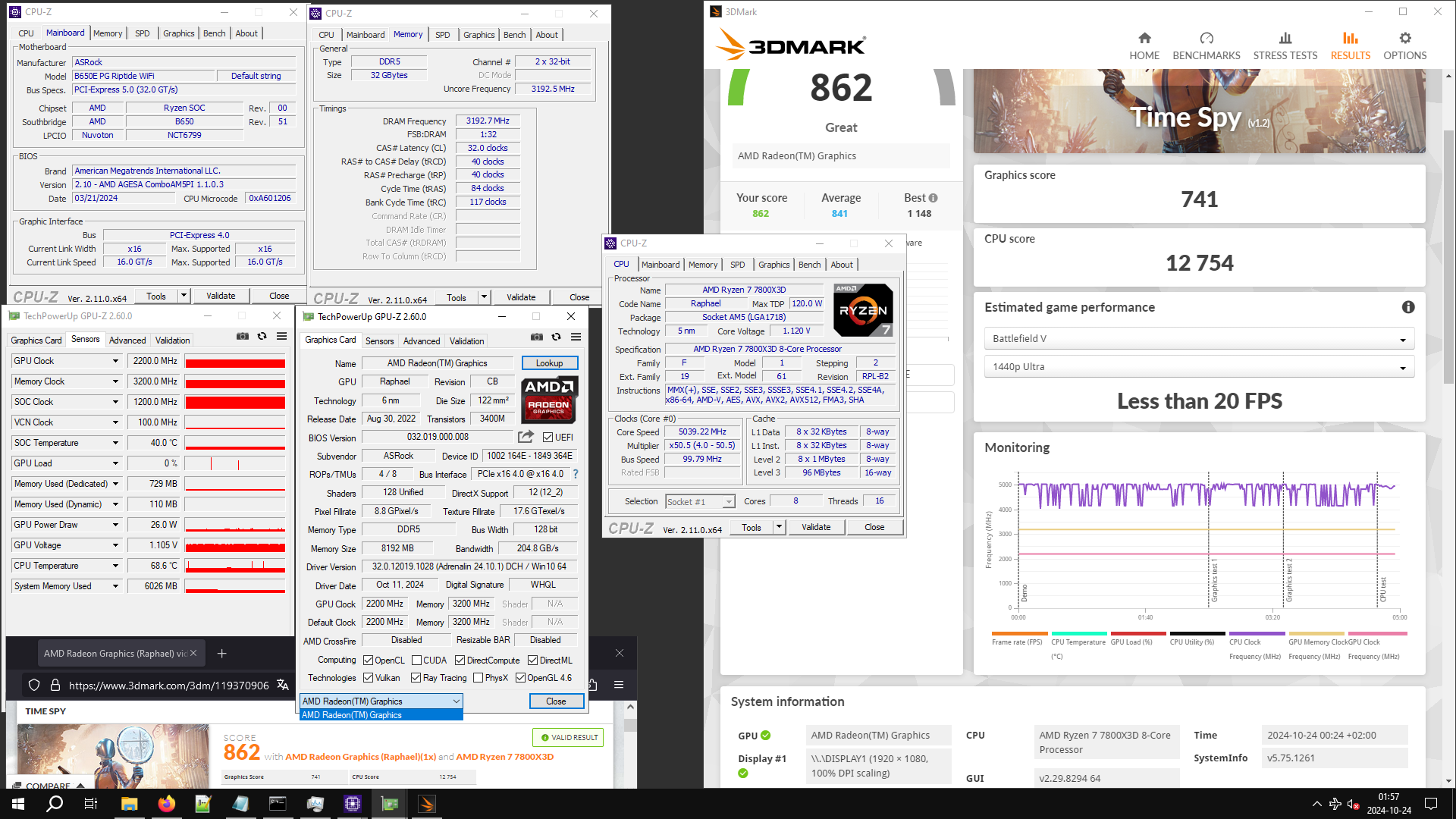
Task: Open the System Memory Used sensor dropdown arrow
Action: click(115, 586)
